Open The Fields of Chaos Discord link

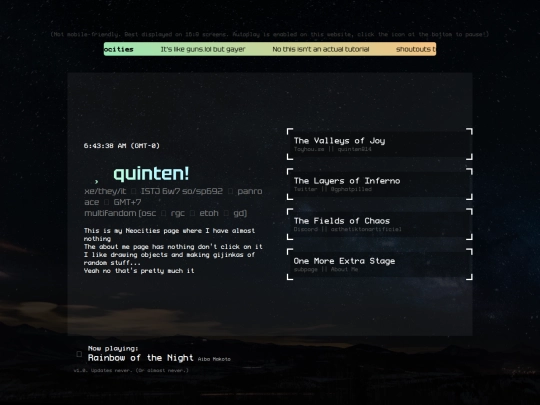pyautogui.click(x=380, y=224)
